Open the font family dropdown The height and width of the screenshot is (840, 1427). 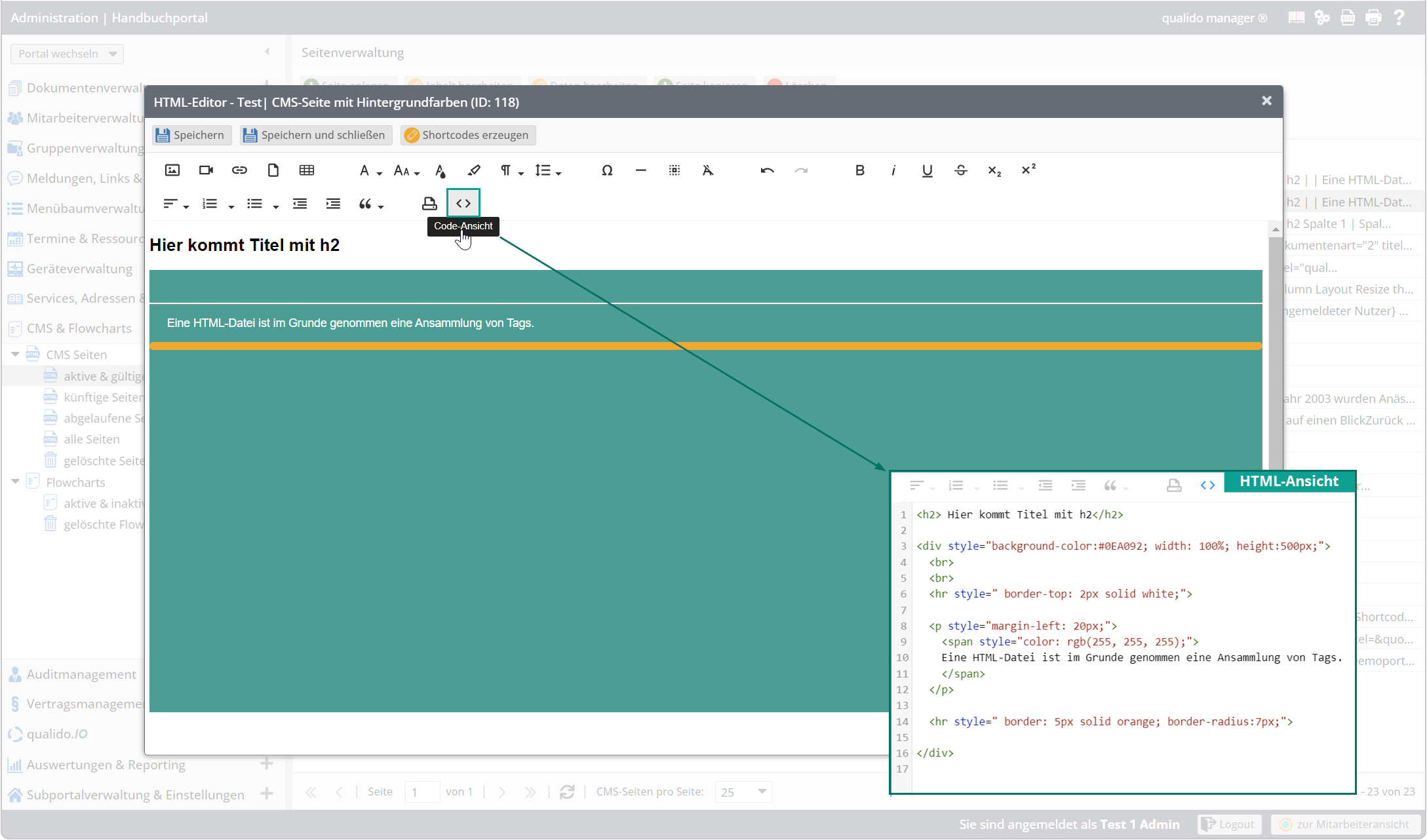coord(370,171)
